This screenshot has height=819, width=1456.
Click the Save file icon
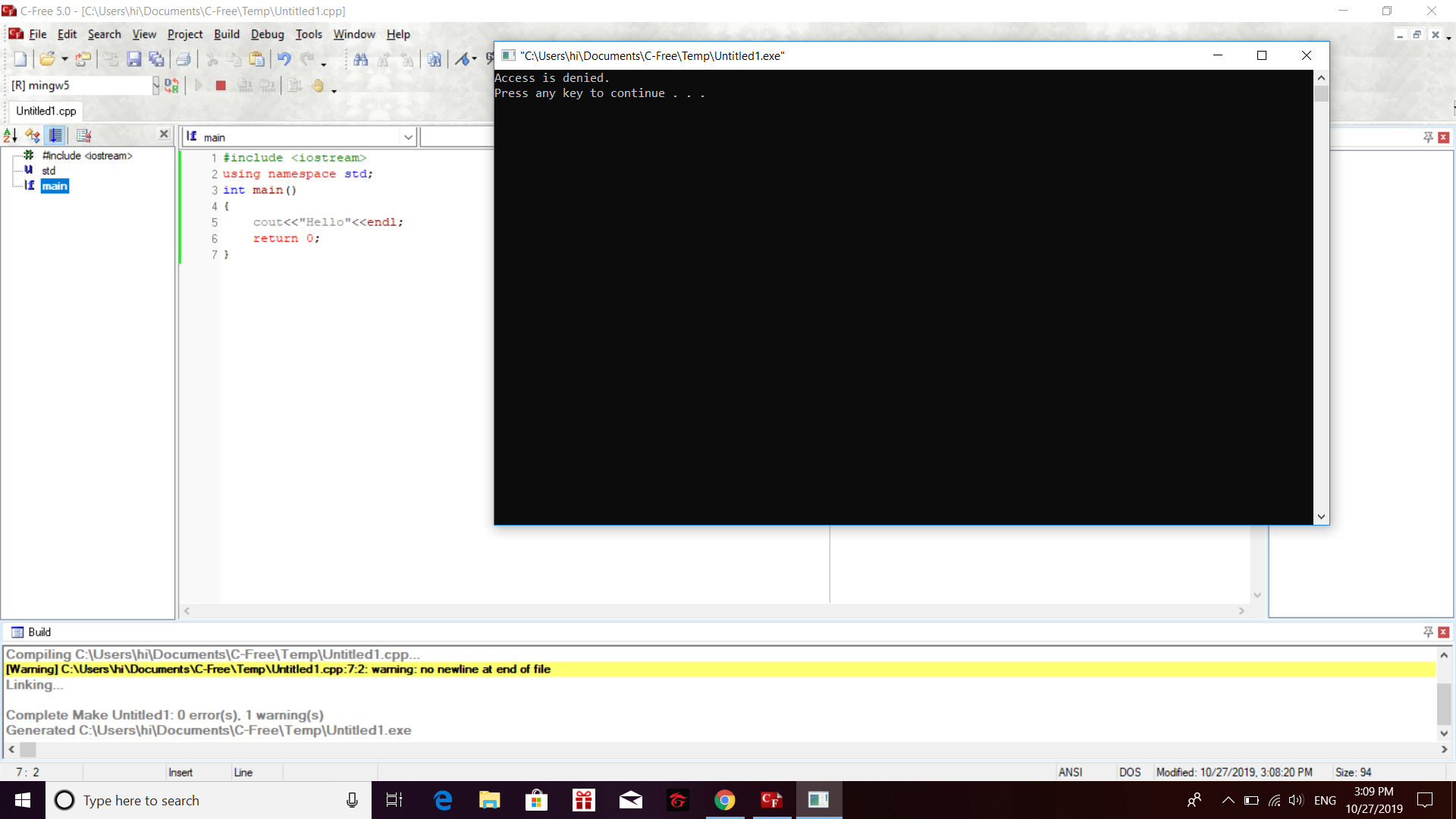click(134, 59)
